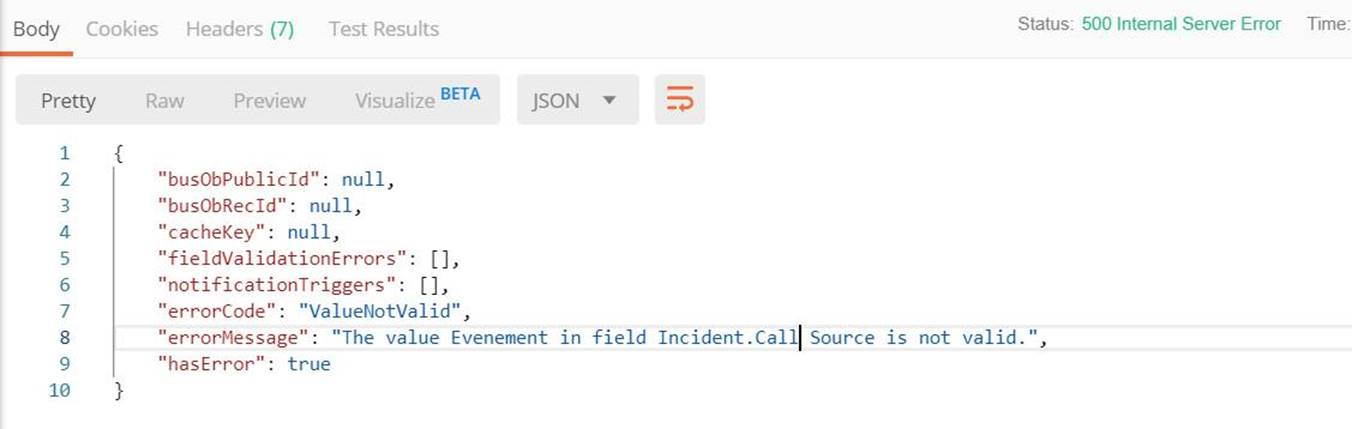Select the Headers (7) tab

(x=240, y=29)
